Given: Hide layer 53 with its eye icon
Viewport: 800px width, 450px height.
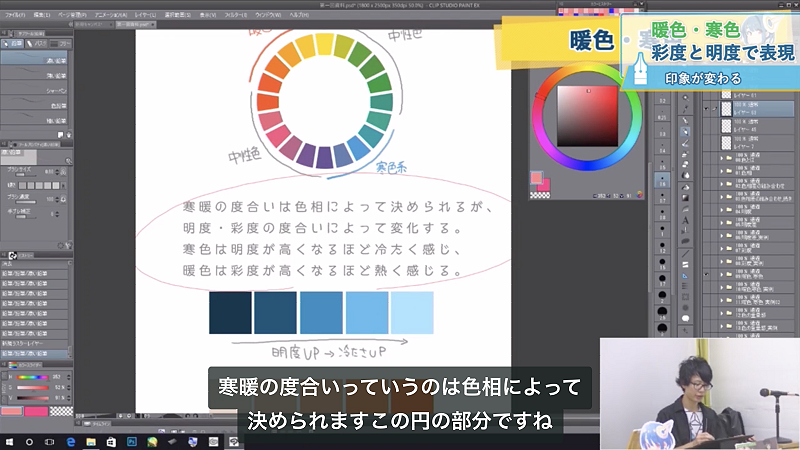Looking at the screenshot, I should pyautogui.click(x=706, y=109).
